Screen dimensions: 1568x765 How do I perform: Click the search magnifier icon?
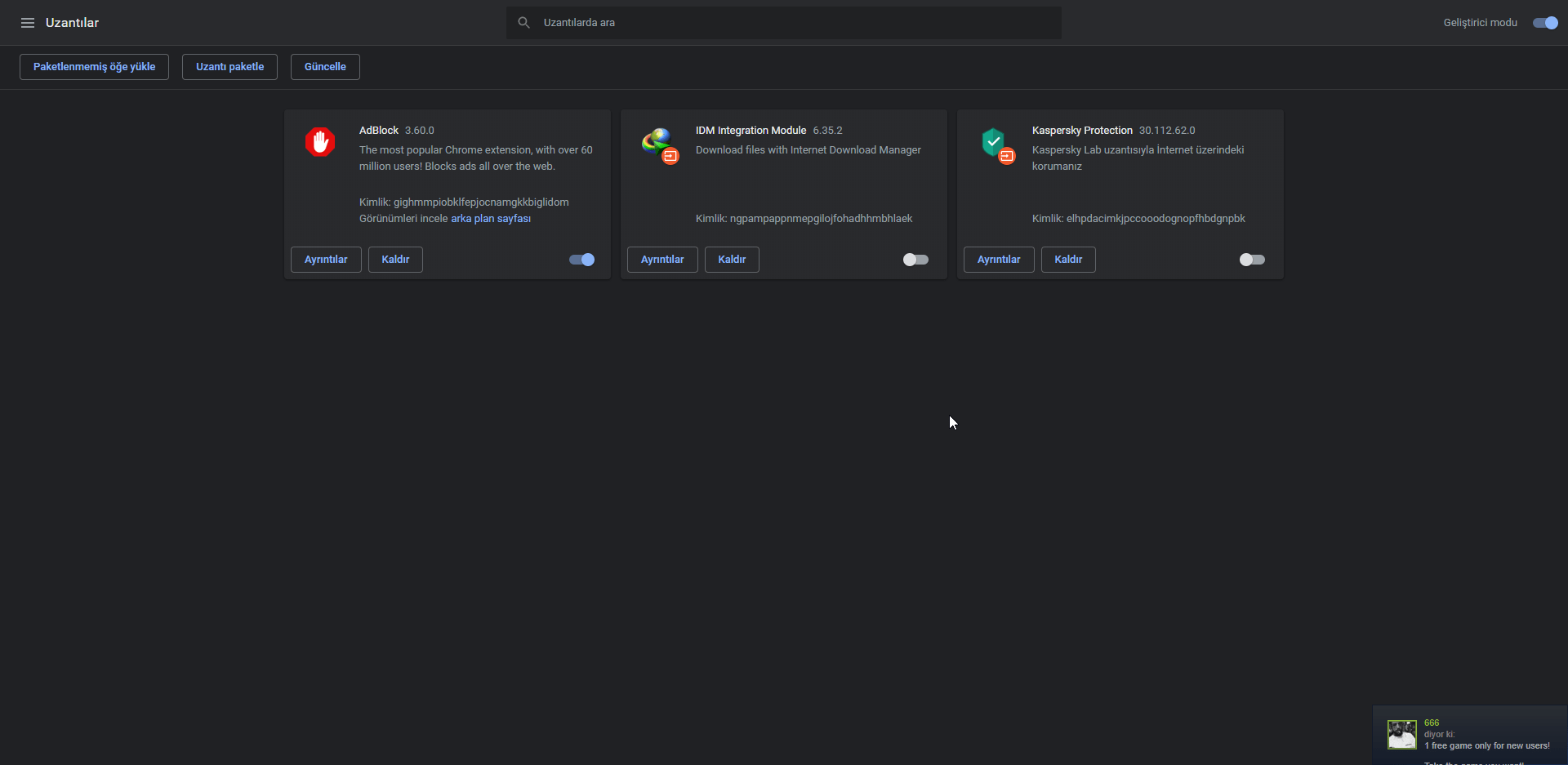[x=524, y=23]
